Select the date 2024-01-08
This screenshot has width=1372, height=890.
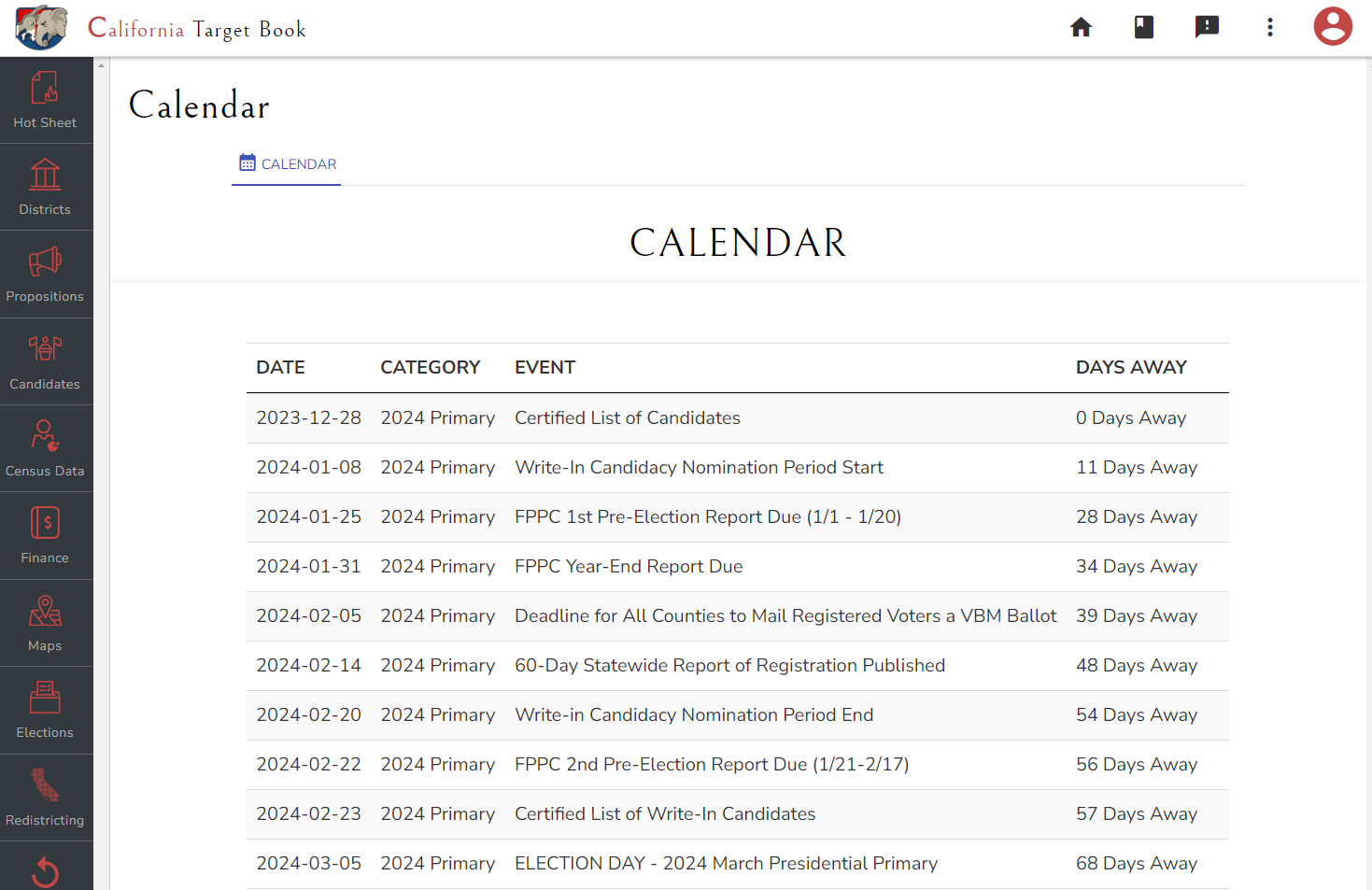[309, 468]
